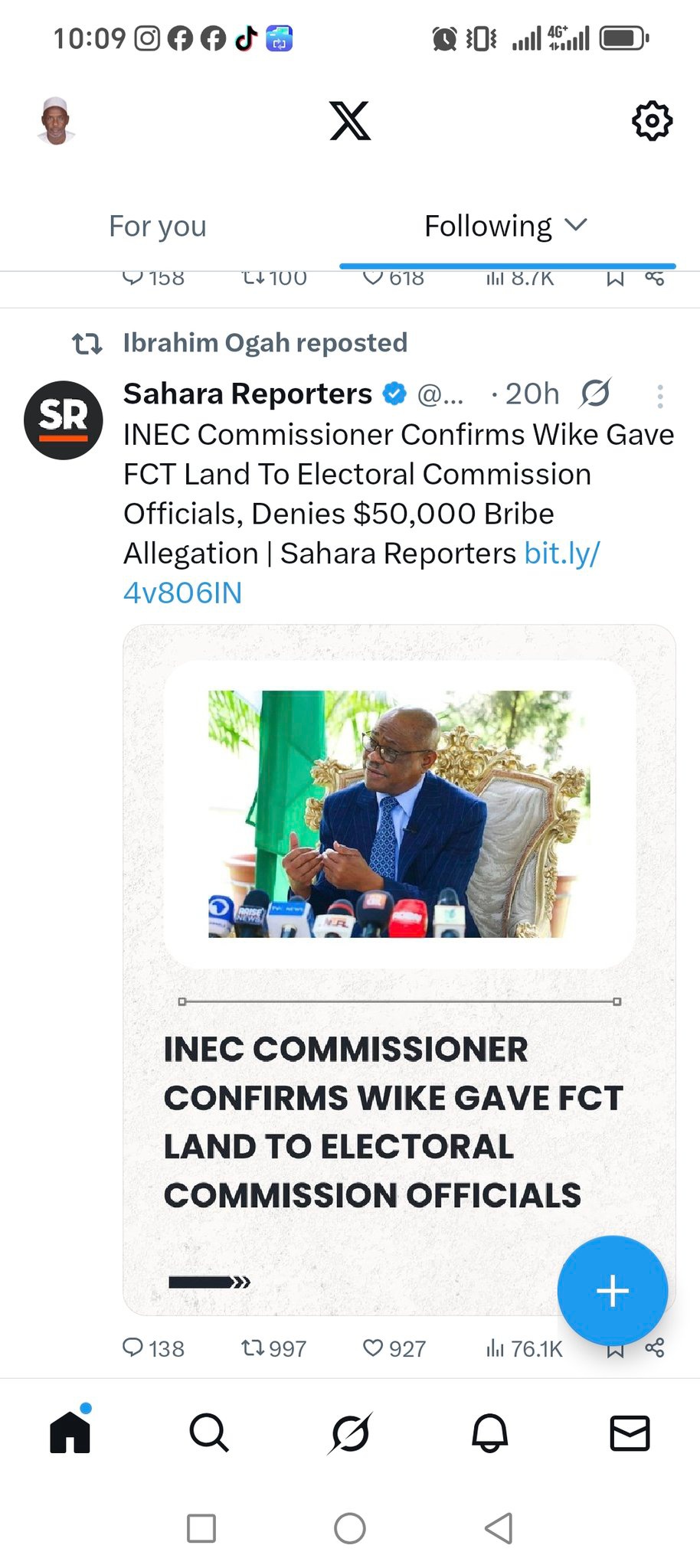Reply to the post with 138 comments
The width and height of the screenshot is (700, 1568).
pyautogui.click(x=133, y=1348)
